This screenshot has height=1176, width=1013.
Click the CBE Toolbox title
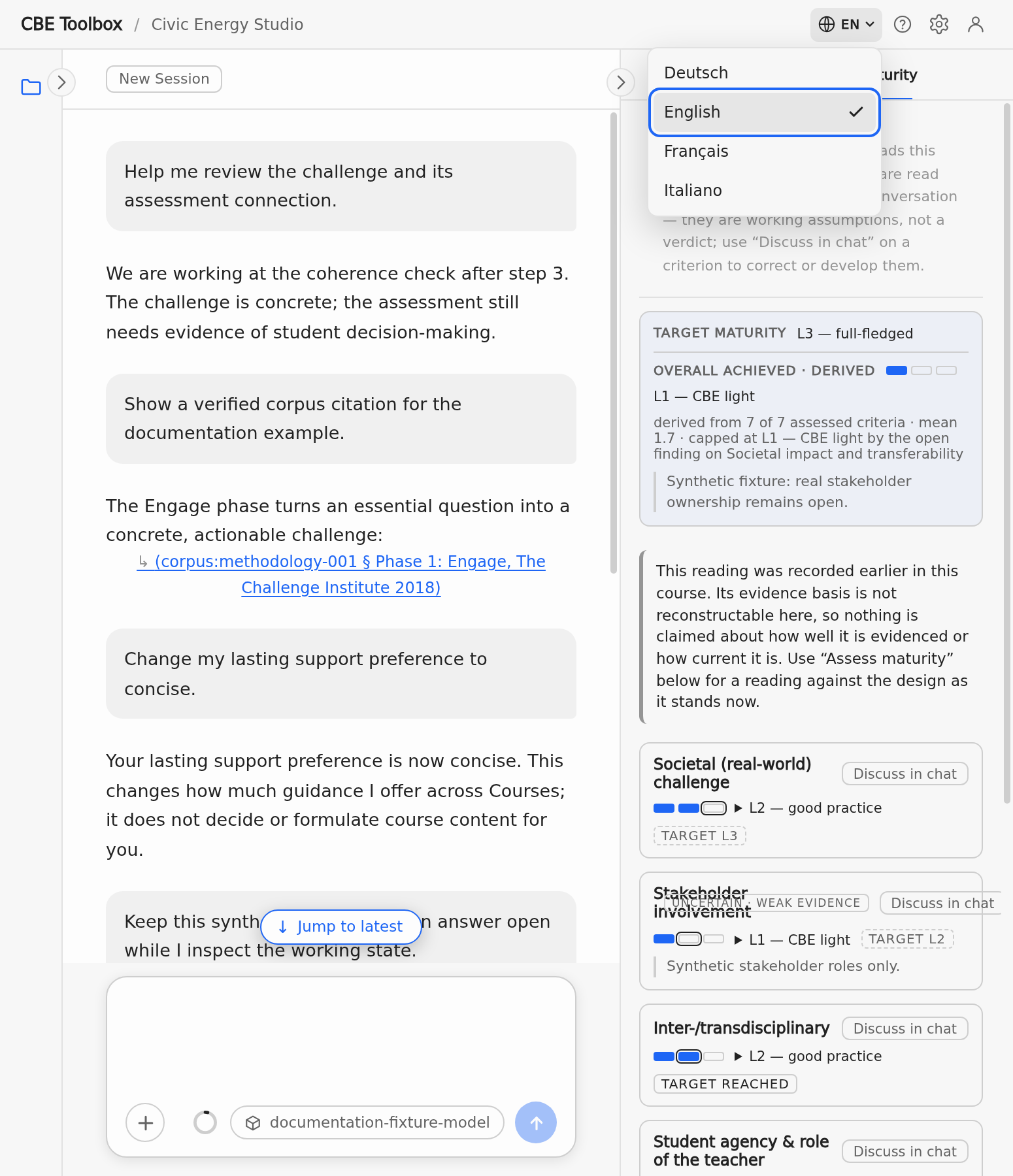click(x=72, y=25)
